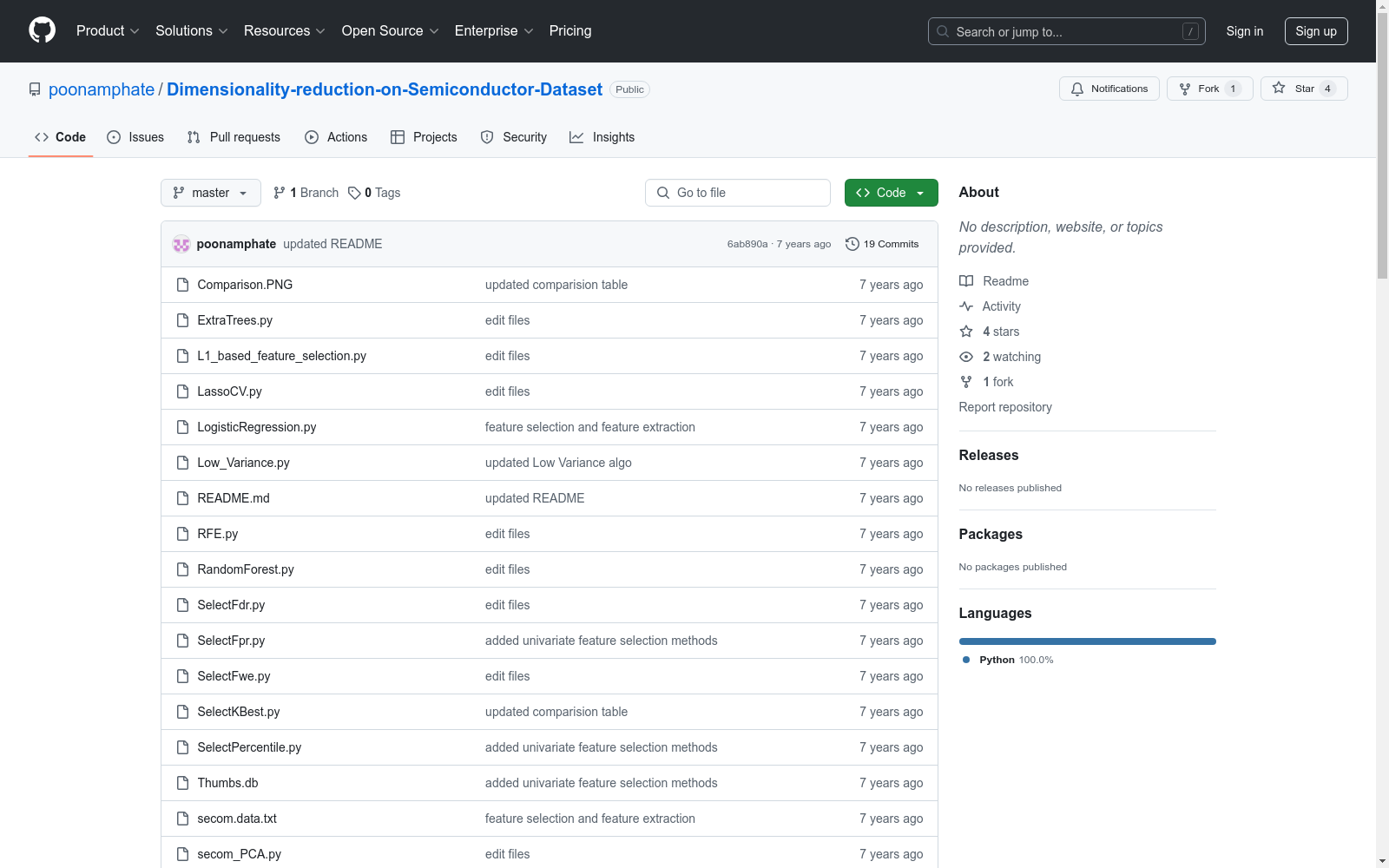The height and width of the screenshot is (868, 1389).
Task: Expand the Enterprise dropdown
Action: coord(494,30)
